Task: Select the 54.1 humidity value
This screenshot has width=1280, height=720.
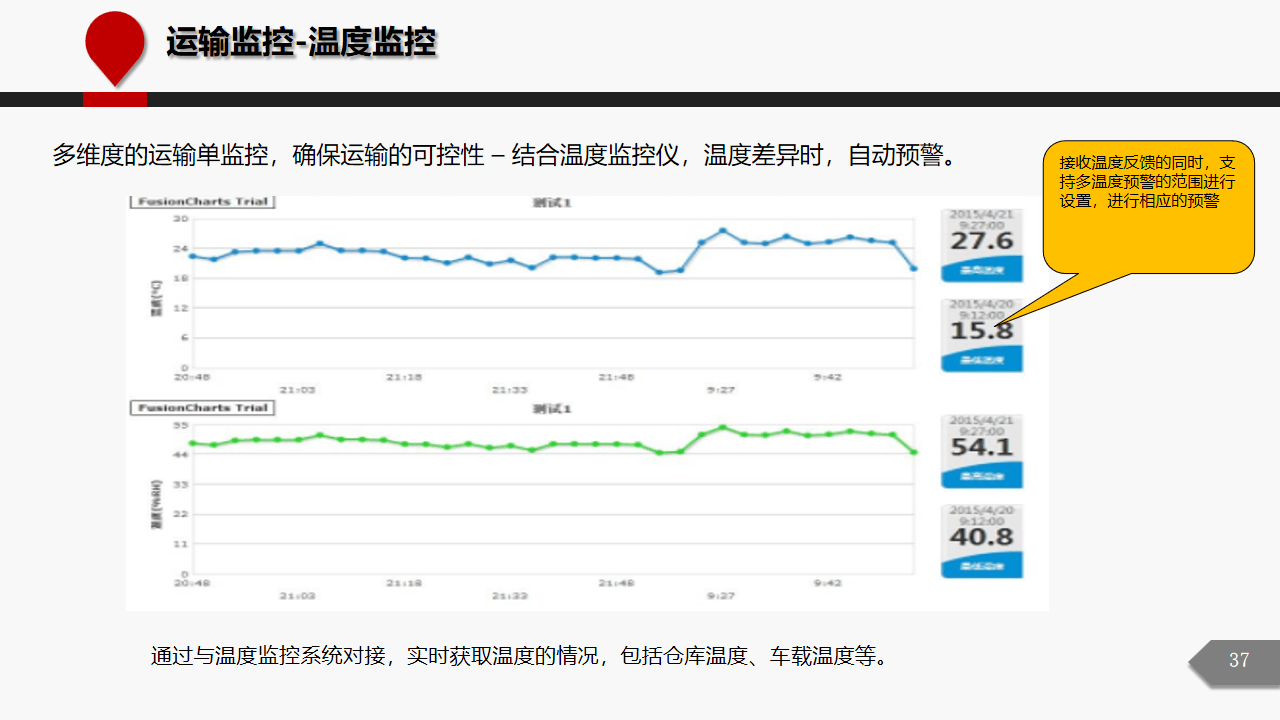Action: click(x=981, y=447)
